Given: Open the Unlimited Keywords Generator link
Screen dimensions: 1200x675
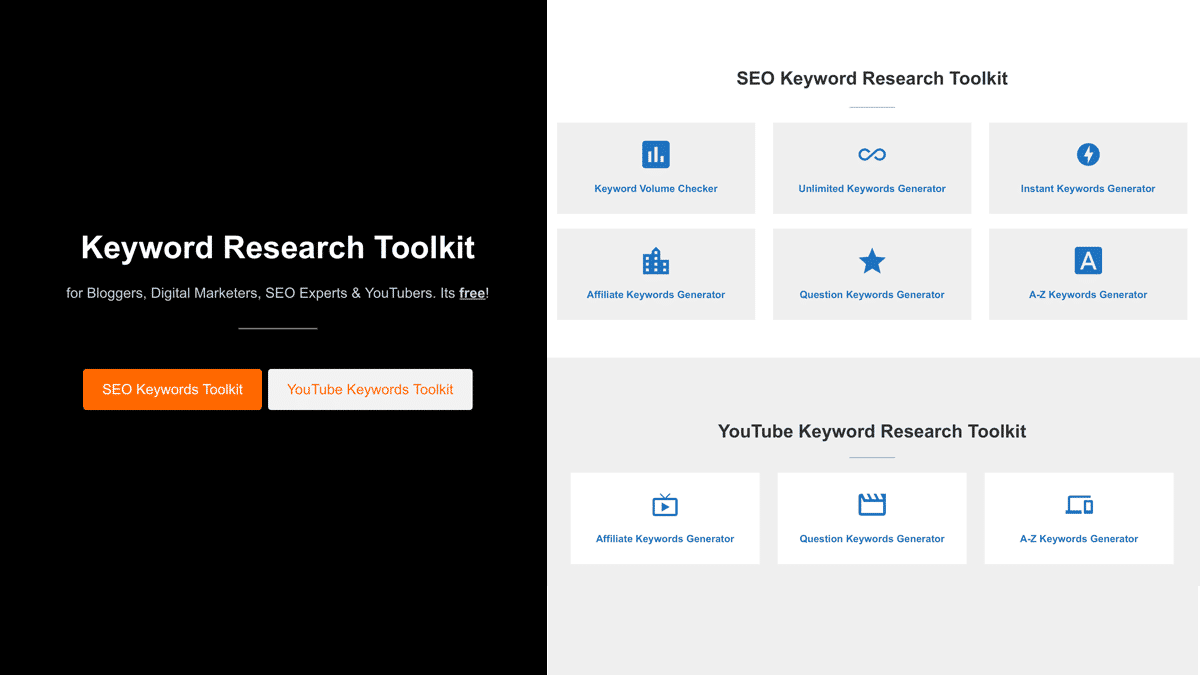Looking at the screenshot, I should 872,188.
